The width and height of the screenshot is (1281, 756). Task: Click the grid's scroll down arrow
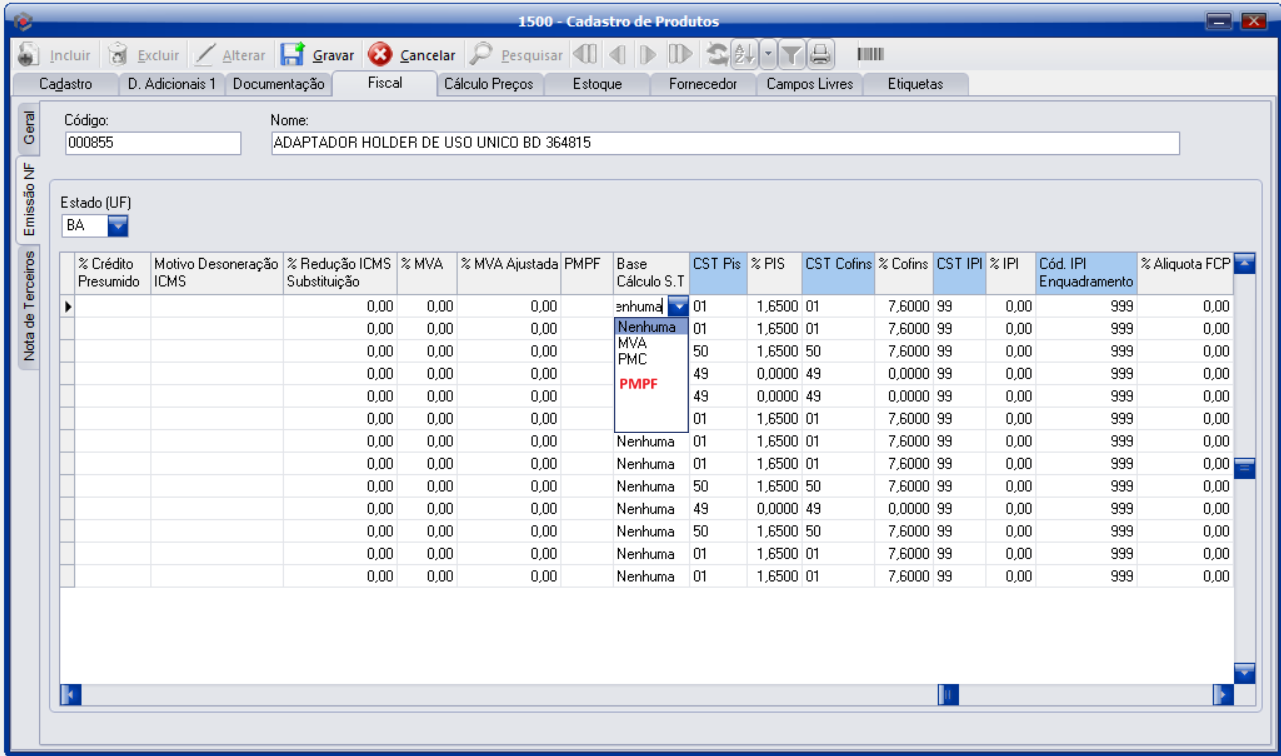[1244, 672]
